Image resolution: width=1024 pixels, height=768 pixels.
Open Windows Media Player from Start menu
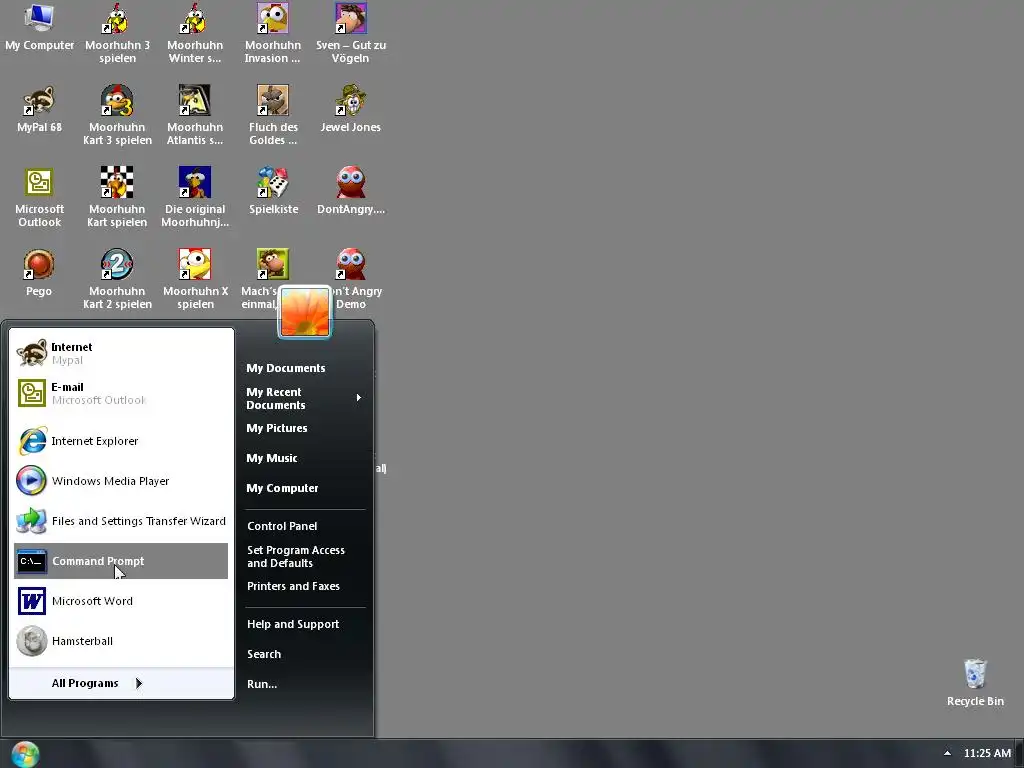click(x=121, y=481)
